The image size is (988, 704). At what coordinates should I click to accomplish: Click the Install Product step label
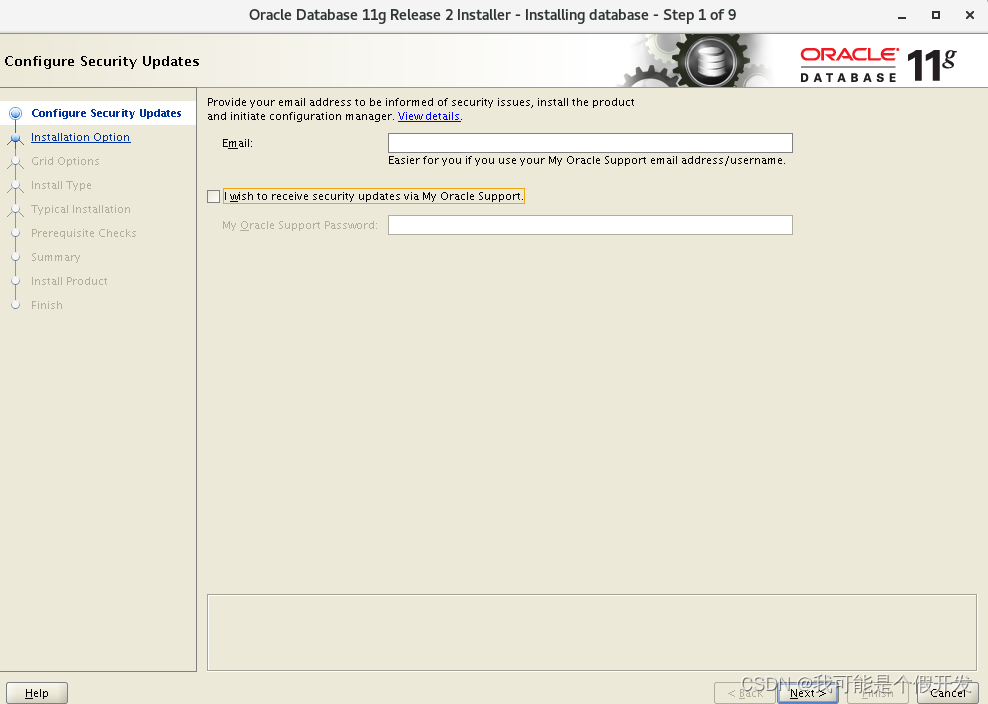point(69,280)
